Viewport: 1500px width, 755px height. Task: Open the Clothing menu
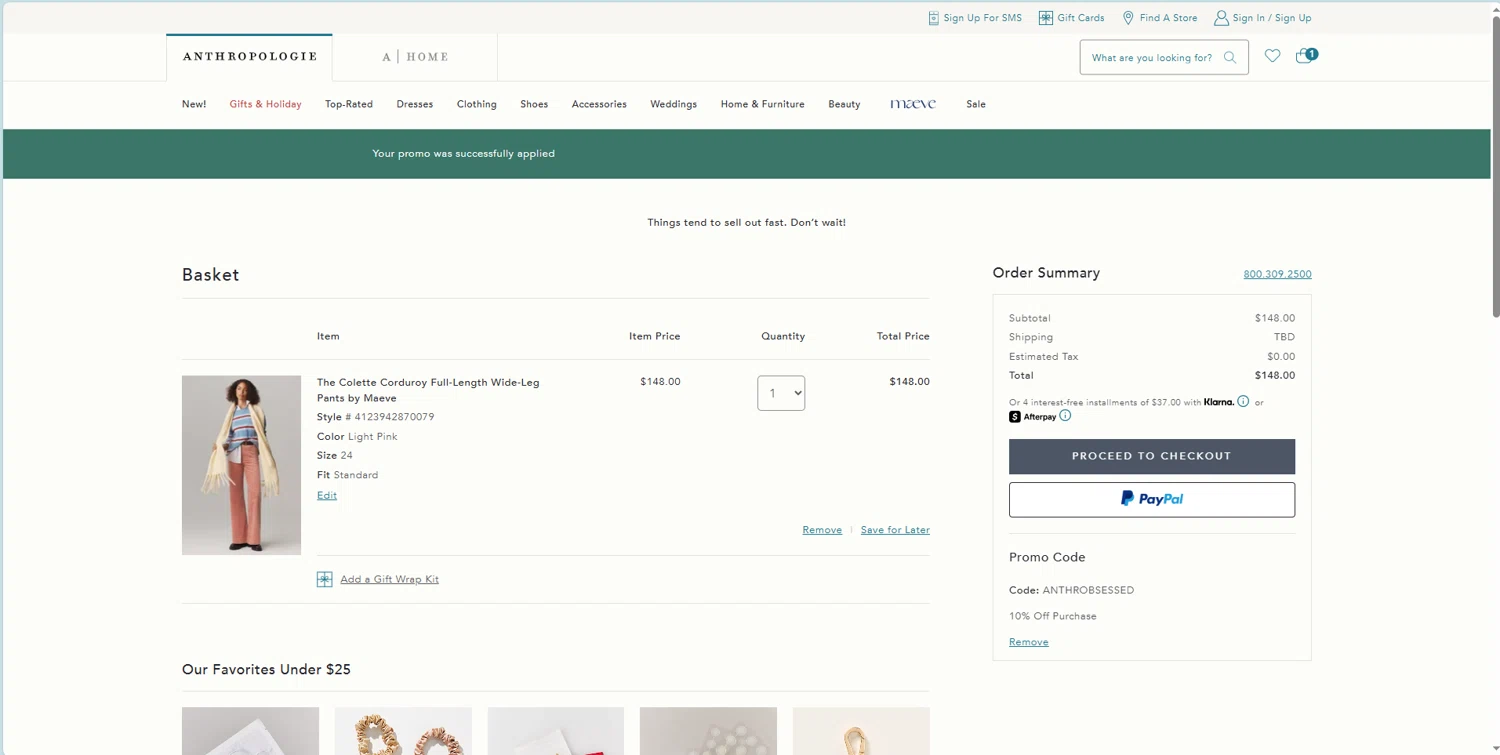point(477,104)
